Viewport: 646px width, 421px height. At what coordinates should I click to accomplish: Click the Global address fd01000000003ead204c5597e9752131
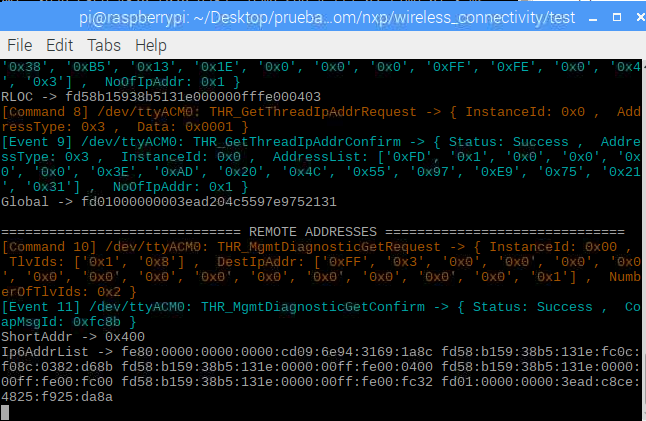(x=209, y=202)
